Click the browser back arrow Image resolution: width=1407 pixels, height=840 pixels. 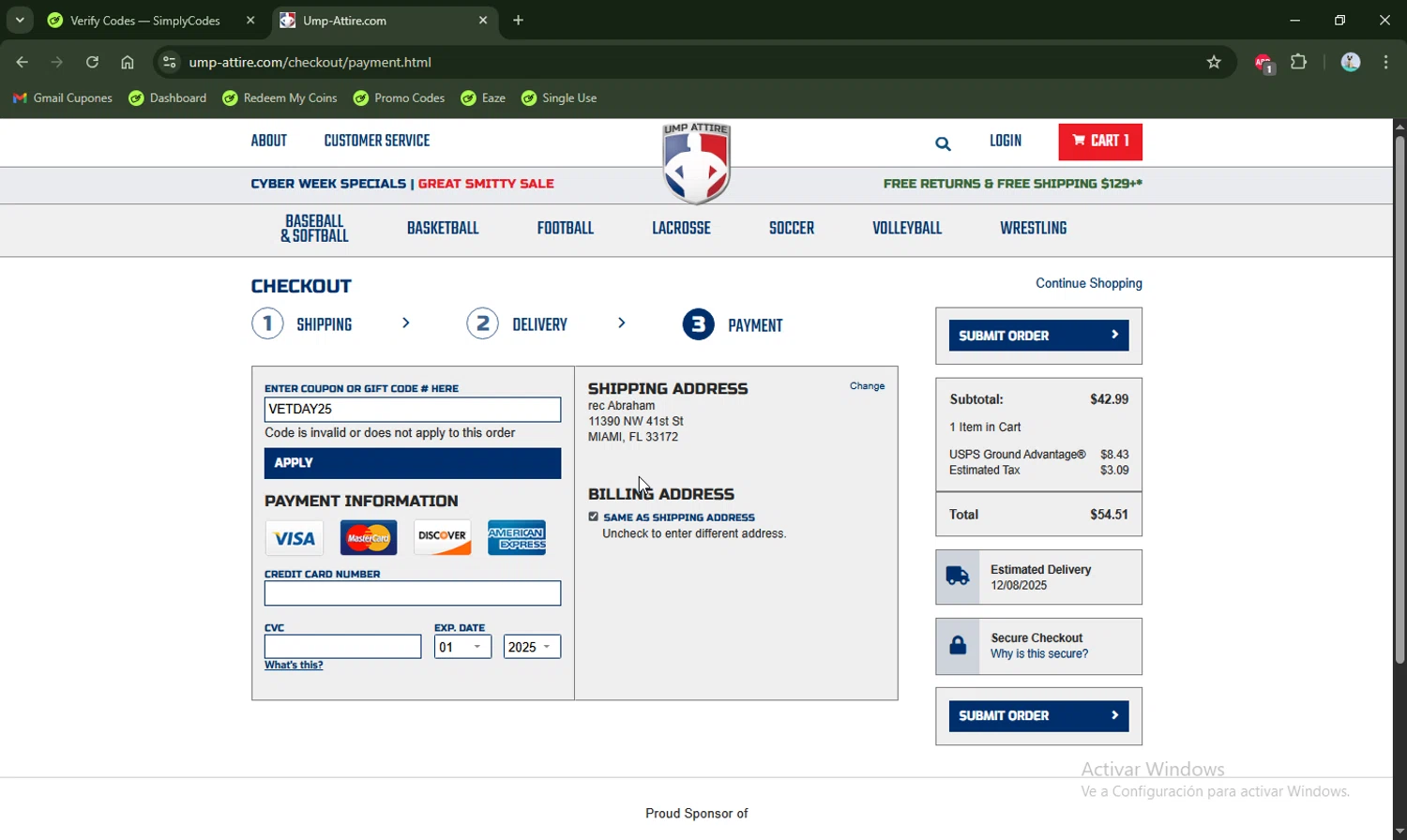point(22,63)
